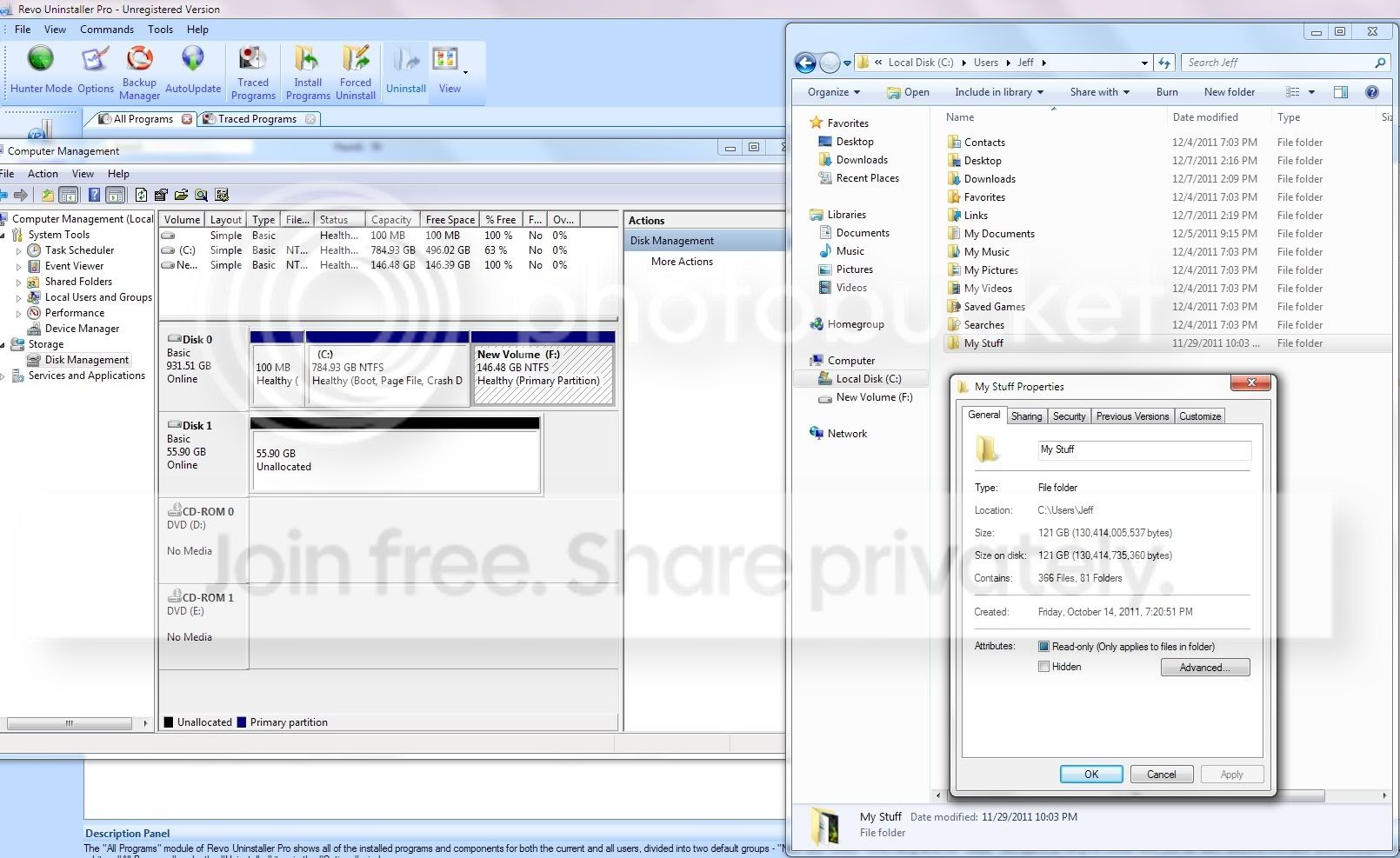The height and width of the screenshot is (858, 1400).
Task: Select the New Volume (F:) partition block
Action: [x=543, y=374]
